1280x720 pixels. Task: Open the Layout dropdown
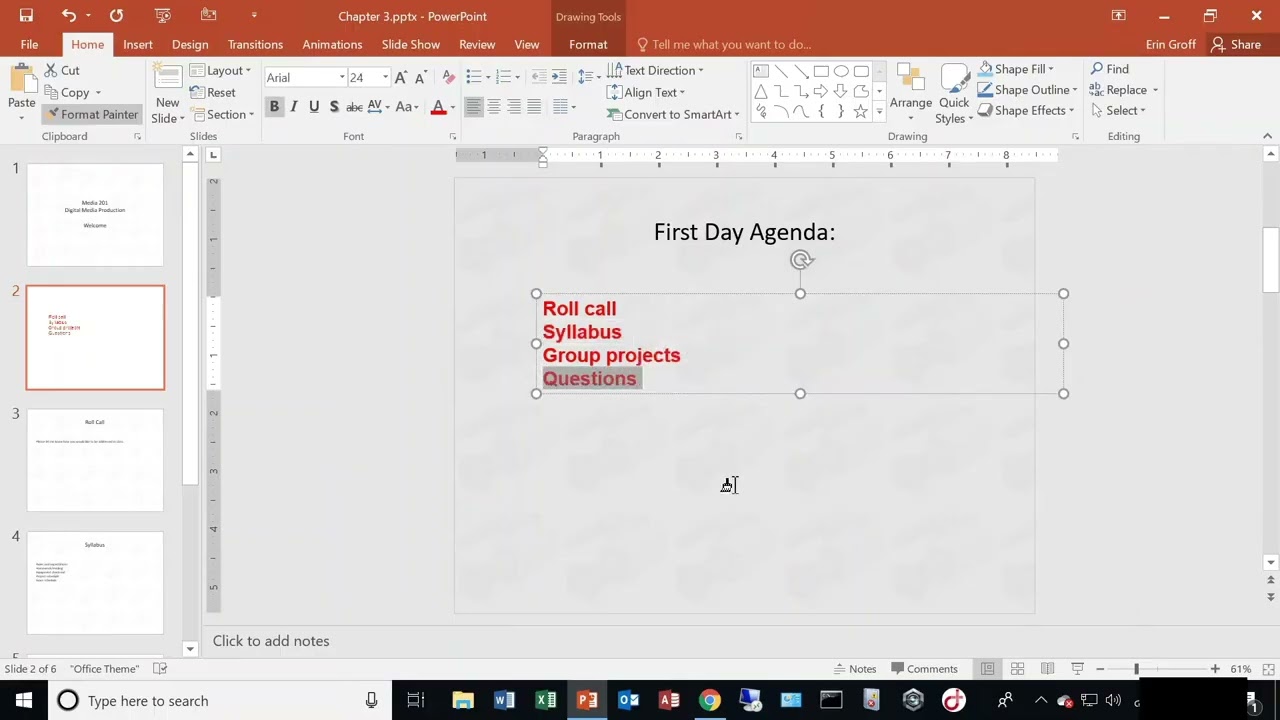[x=221, y=71]
